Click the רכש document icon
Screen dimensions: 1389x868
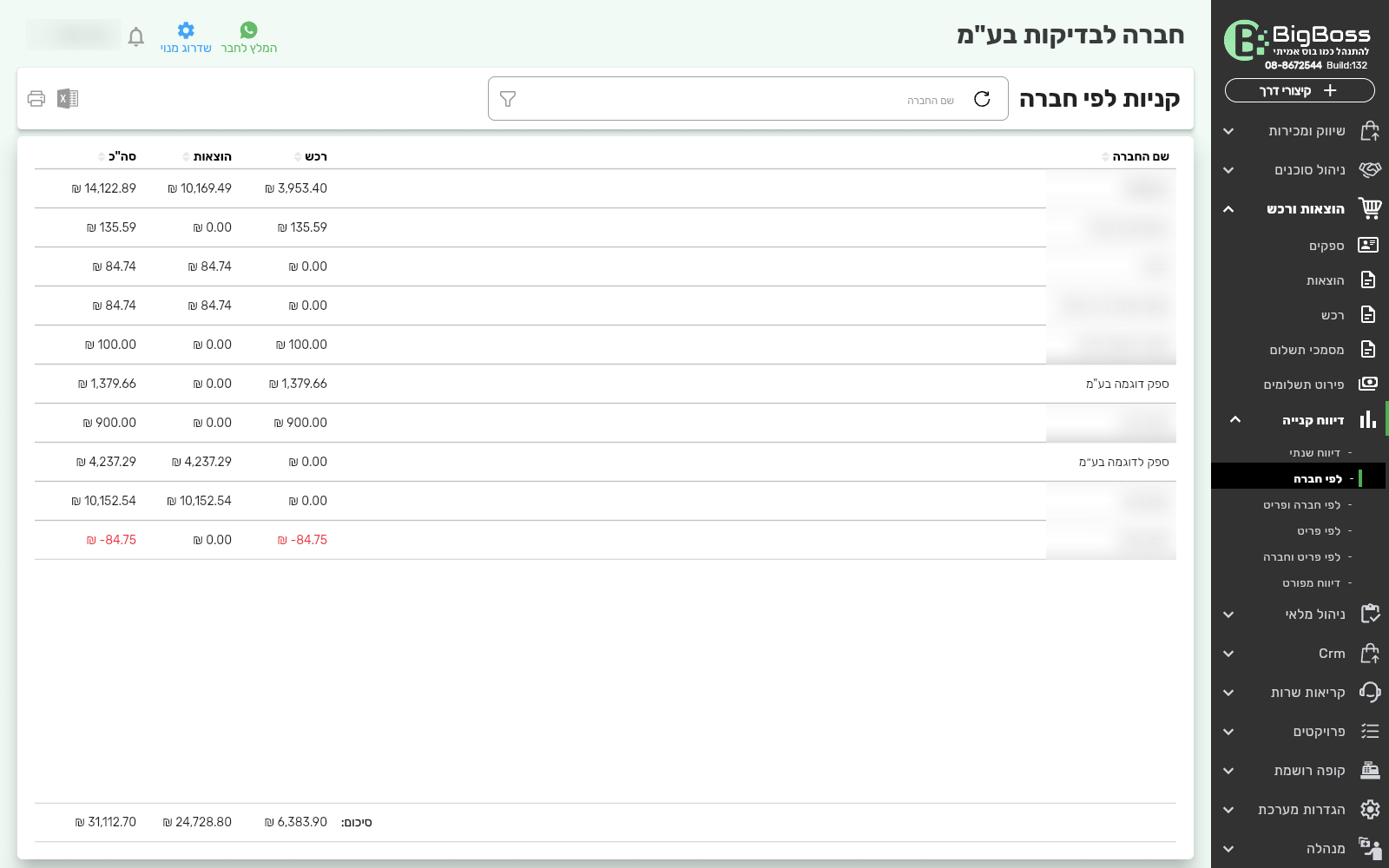coord(1368,314)
